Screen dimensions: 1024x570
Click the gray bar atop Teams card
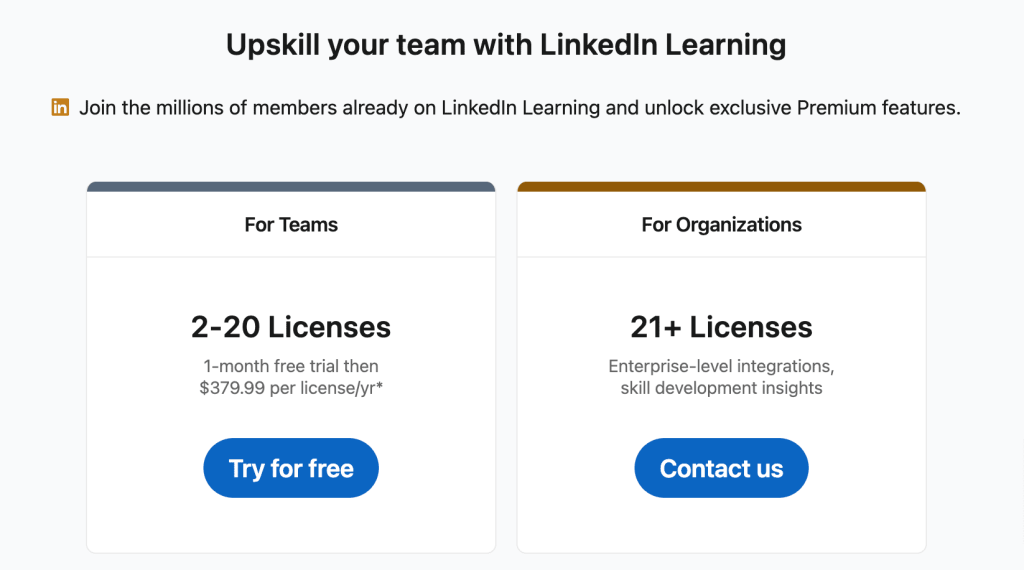(291, 187)
